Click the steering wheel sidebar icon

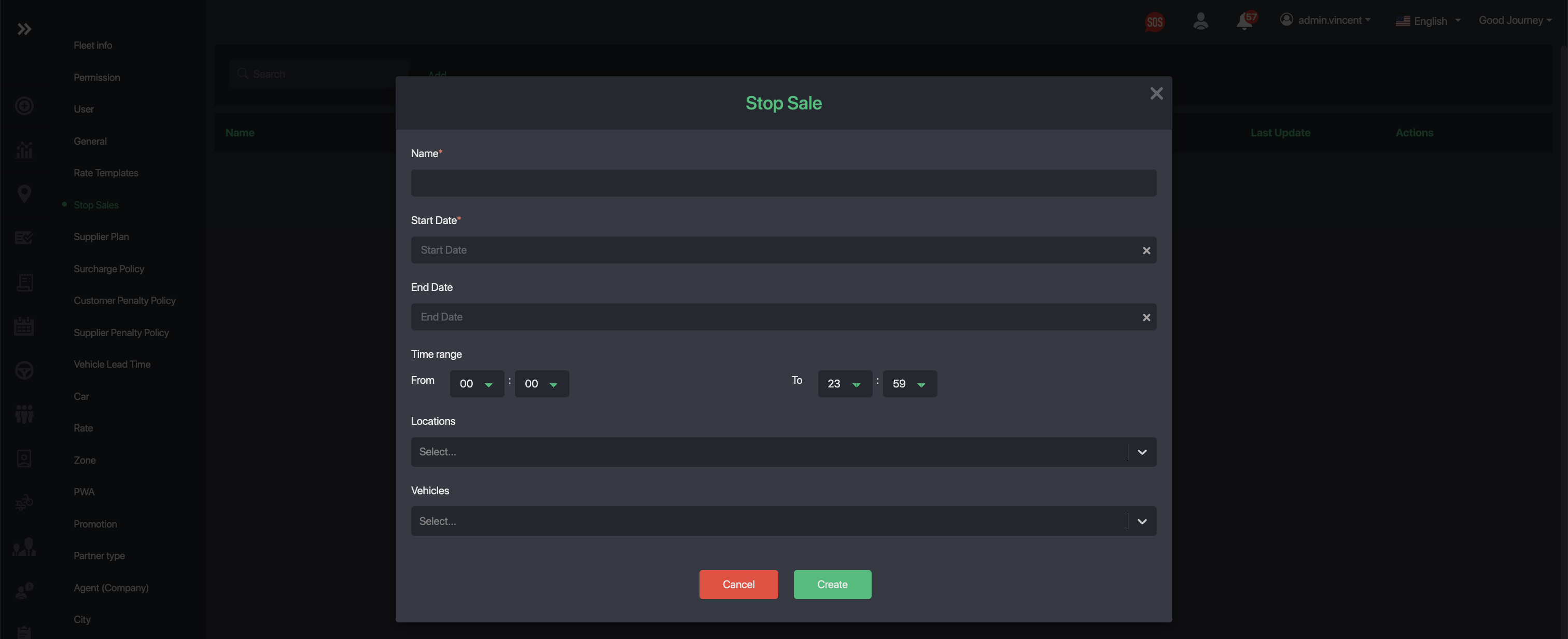(24, 370)
